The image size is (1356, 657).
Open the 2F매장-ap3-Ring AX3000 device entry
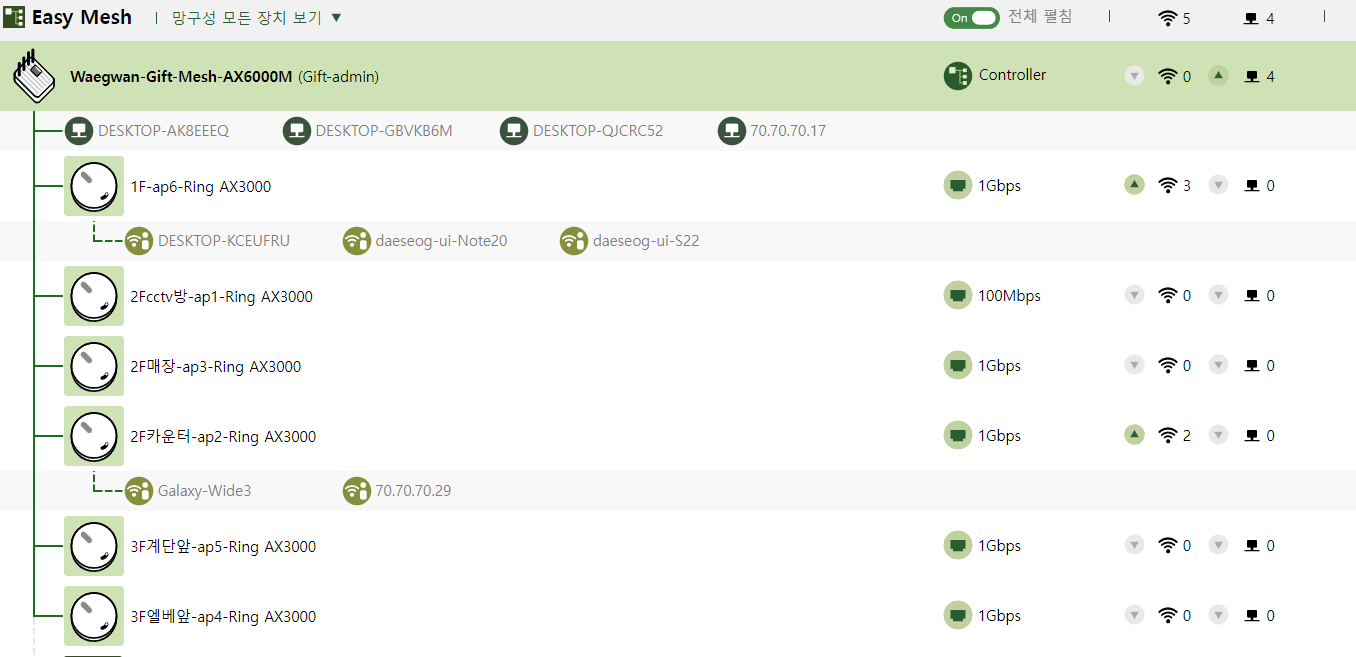216,367
